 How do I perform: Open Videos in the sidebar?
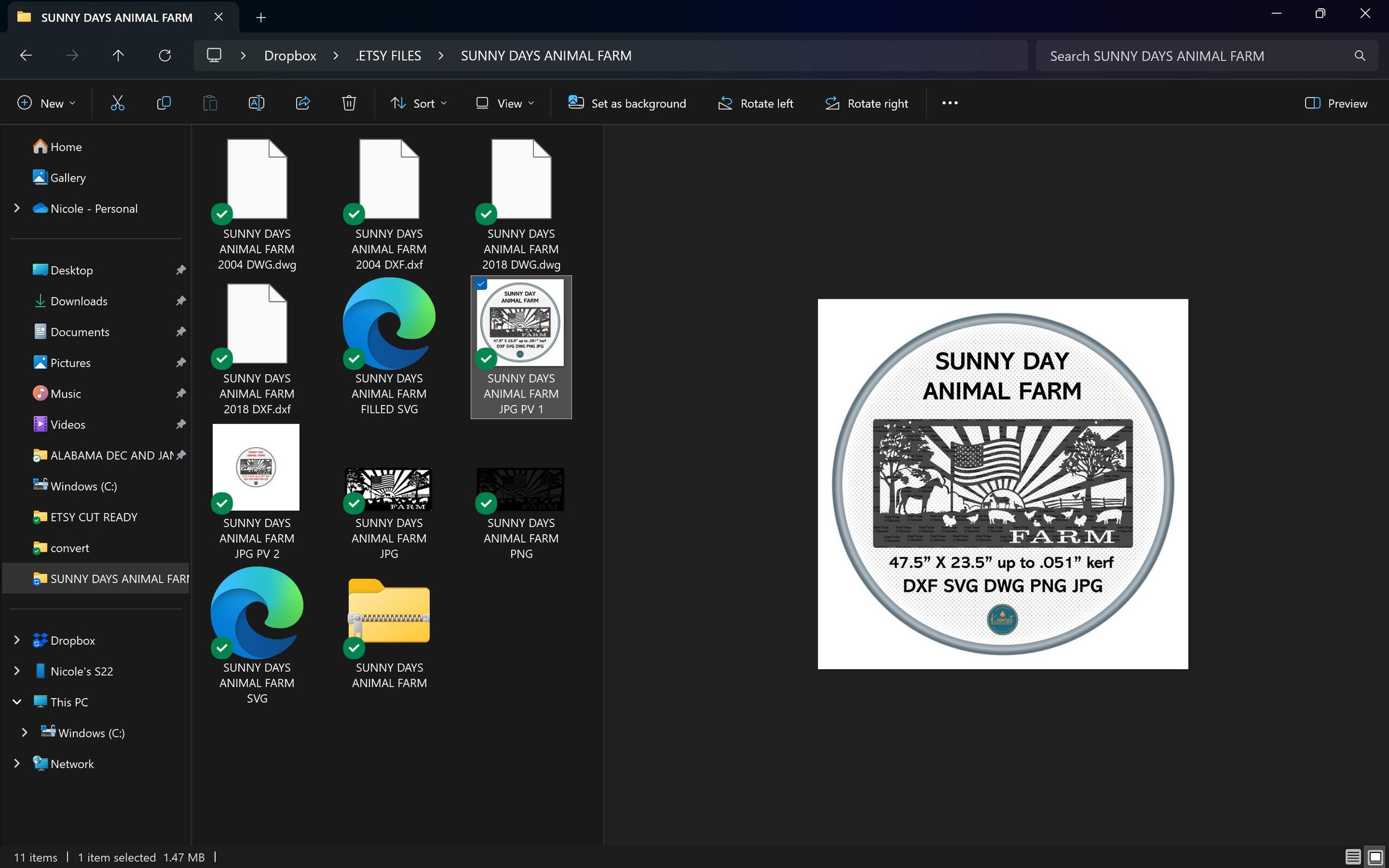[x=59, y=425]
